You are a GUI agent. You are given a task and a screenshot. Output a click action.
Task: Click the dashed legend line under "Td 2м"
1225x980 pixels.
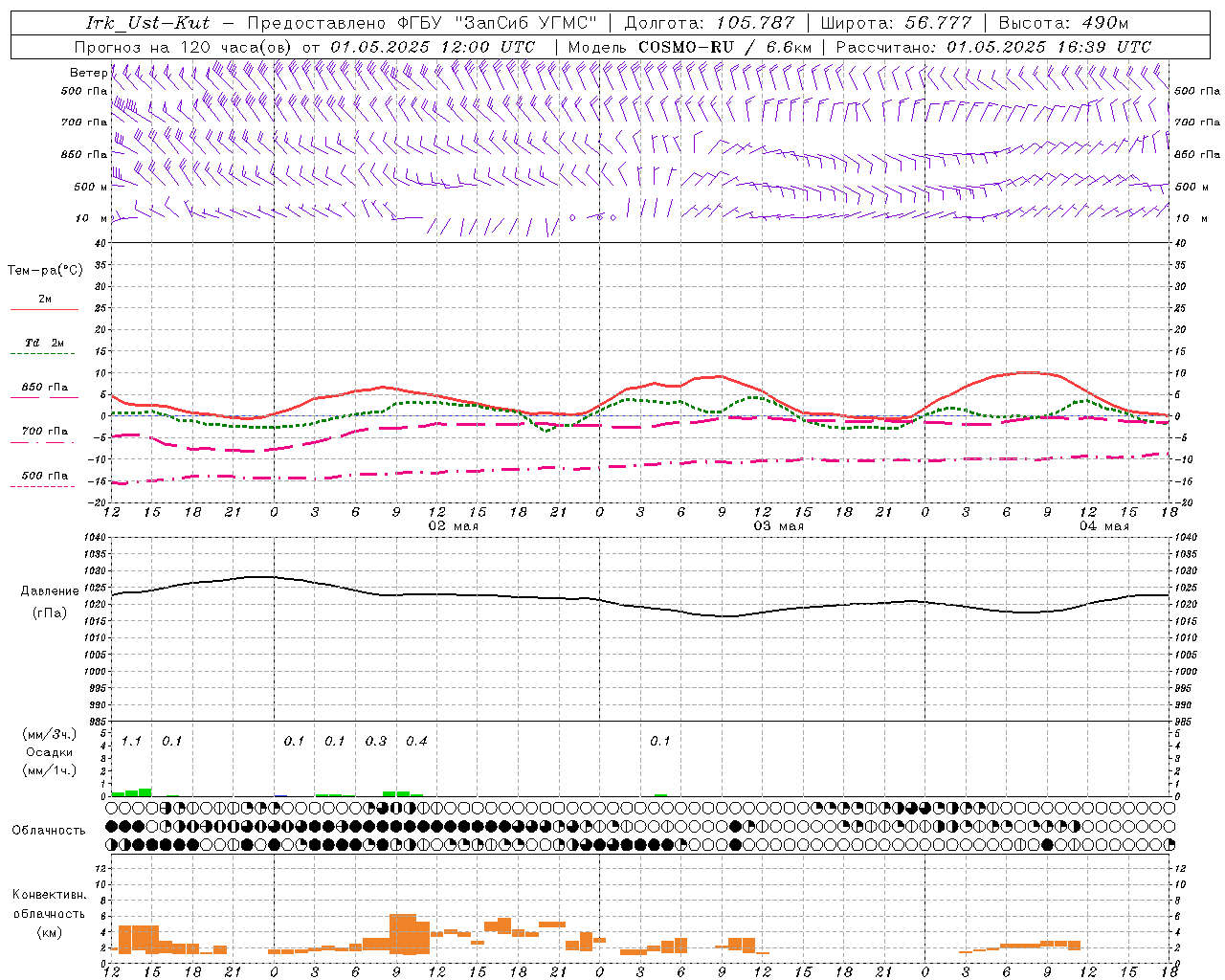click(43, 353)
